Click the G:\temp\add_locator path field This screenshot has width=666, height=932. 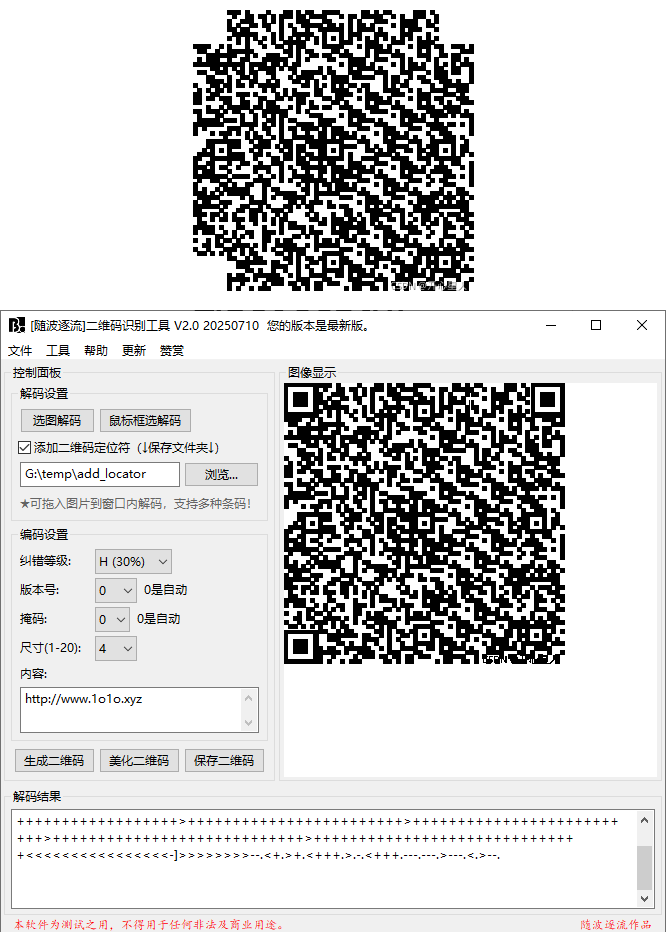[x=100, y=474]
